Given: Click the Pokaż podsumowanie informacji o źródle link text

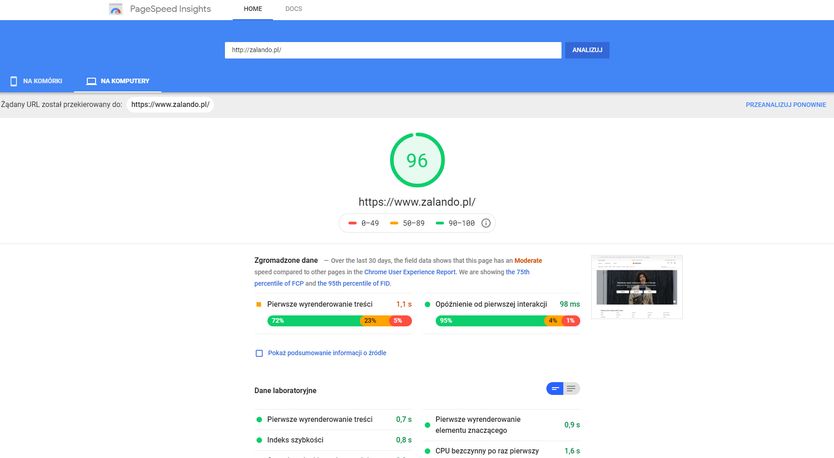Looking at the screenshot, I should 327,353.
